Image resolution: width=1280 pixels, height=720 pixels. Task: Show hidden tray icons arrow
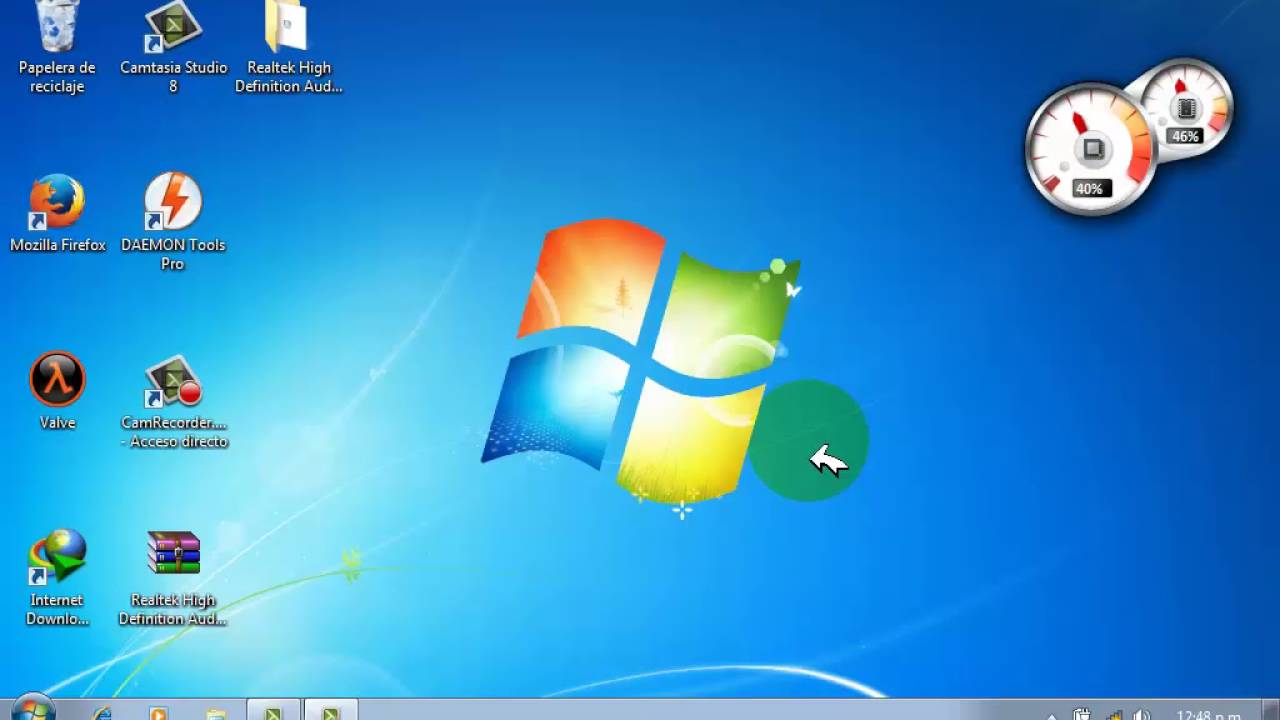(1052, 715)
